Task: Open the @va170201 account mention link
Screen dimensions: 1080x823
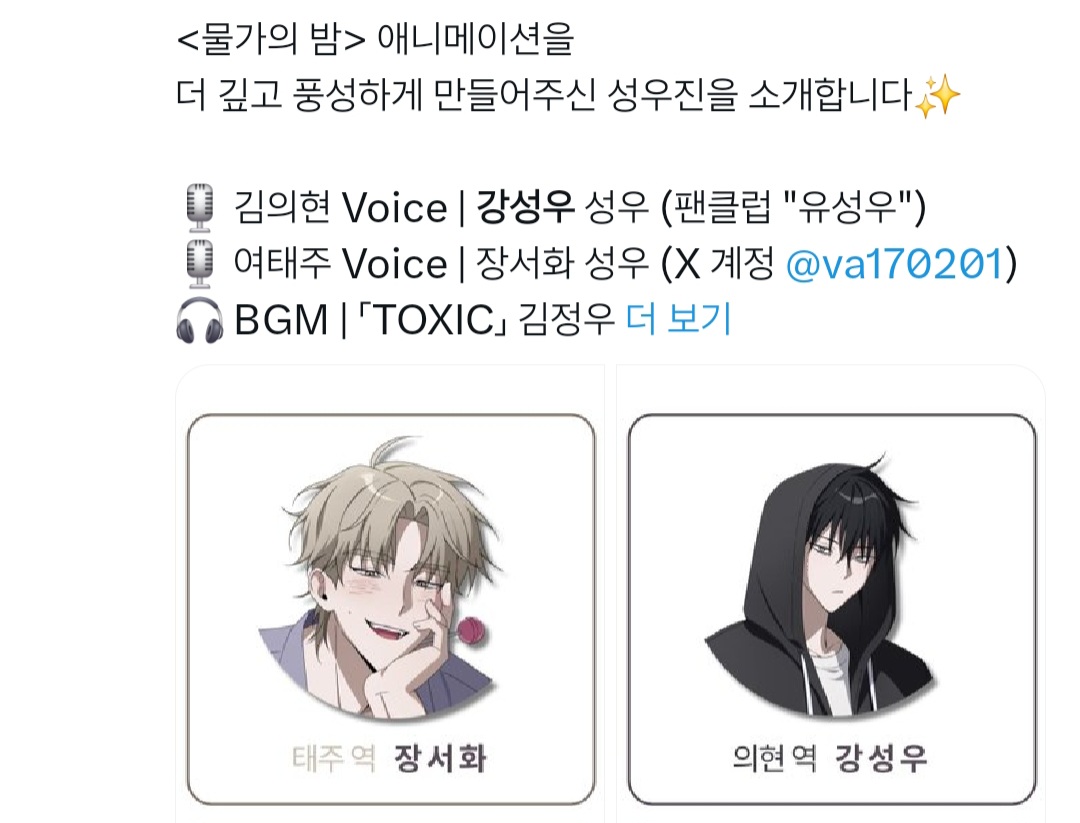Action: pos(894,264)
